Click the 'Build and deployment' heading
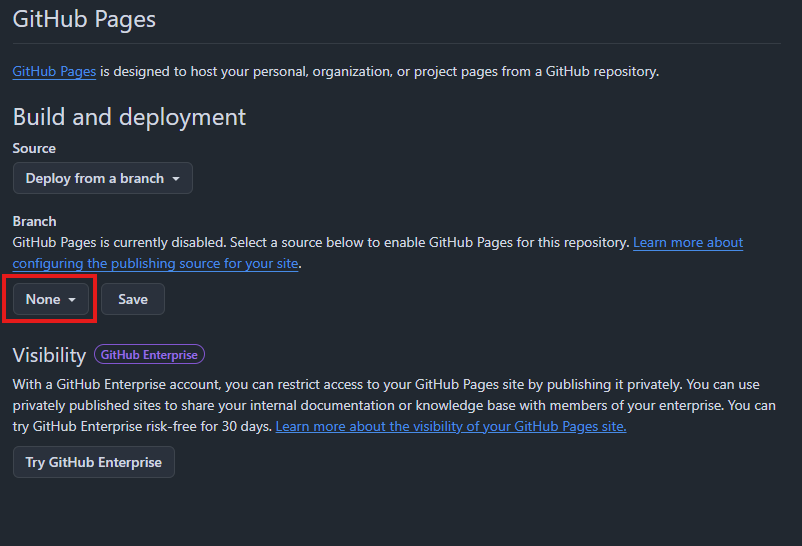The image size is (802, 546). click(129, 117)
